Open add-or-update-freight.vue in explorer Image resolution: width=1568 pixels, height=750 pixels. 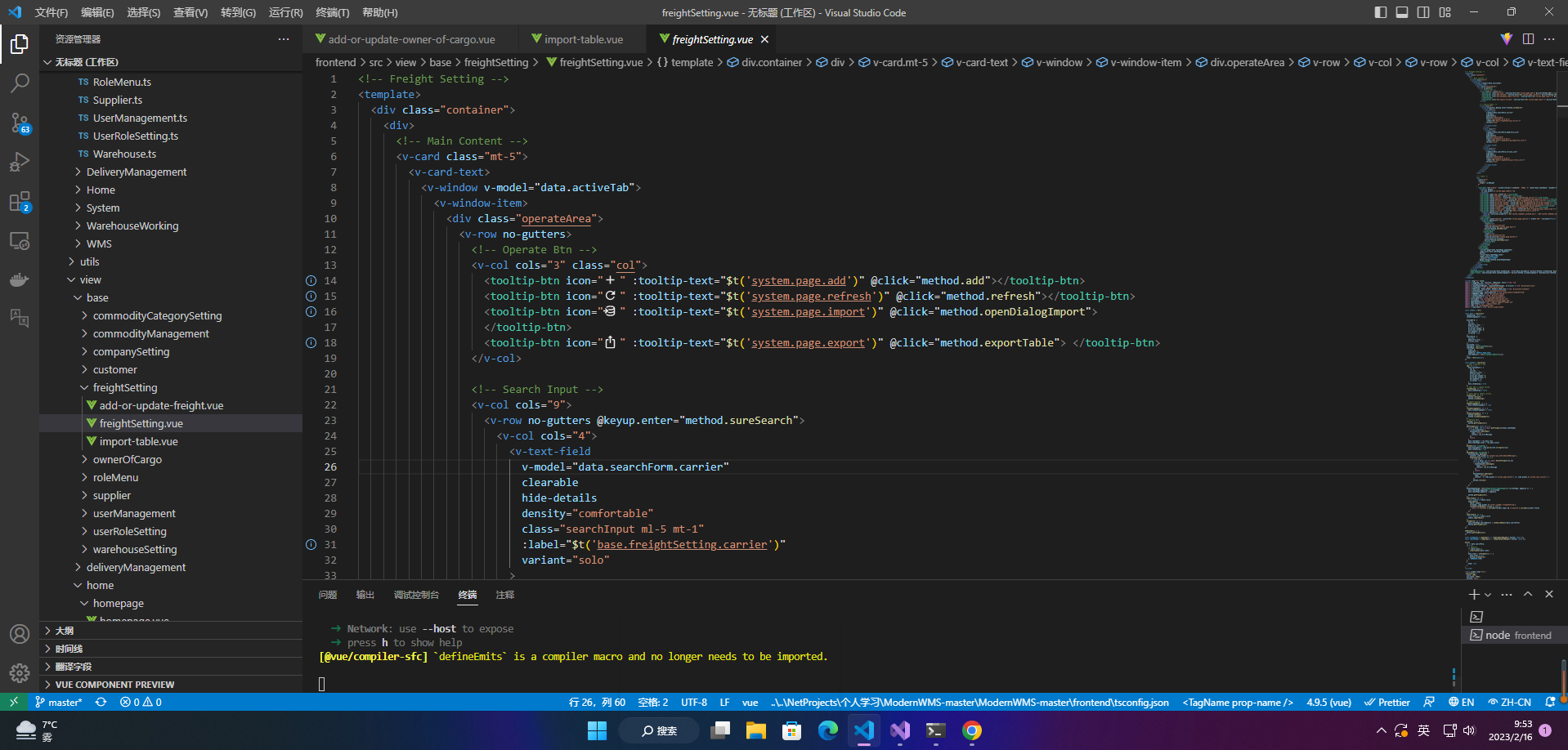[x=161, y=405]
